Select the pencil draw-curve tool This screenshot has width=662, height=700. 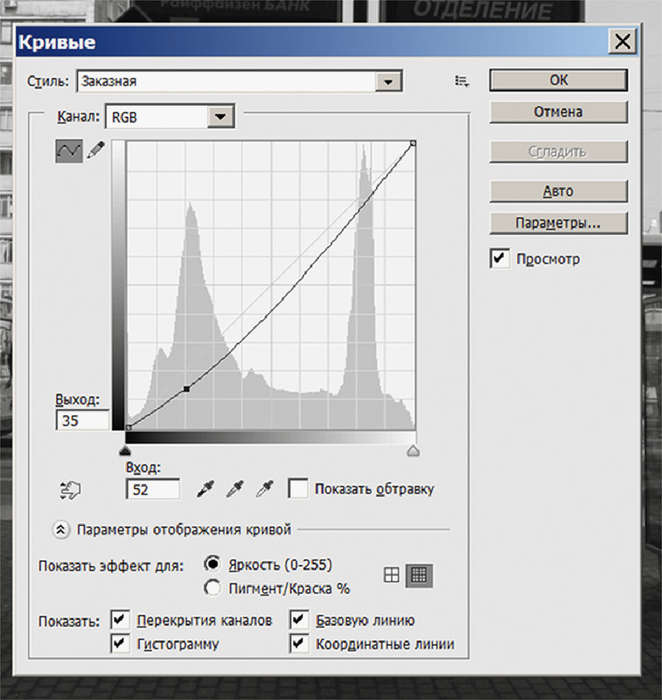tap(96, 152)
